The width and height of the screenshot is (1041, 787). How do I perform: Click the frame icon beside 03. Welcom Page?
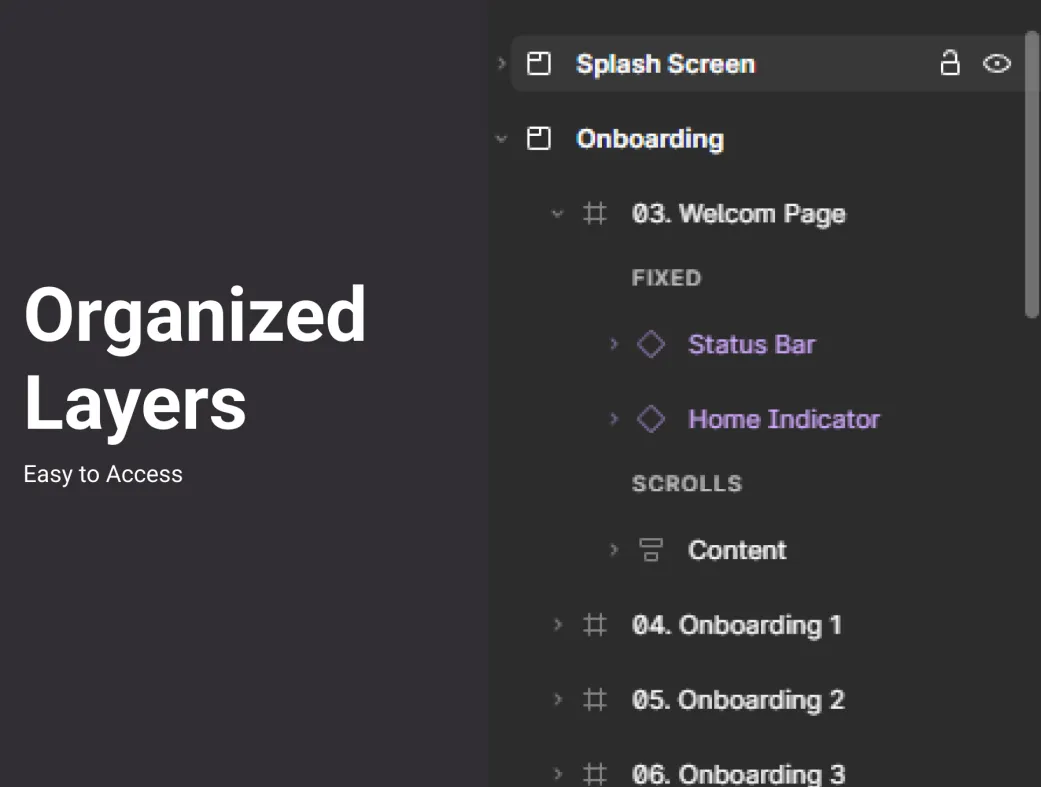pyautogui.click(x=595, y=214)
